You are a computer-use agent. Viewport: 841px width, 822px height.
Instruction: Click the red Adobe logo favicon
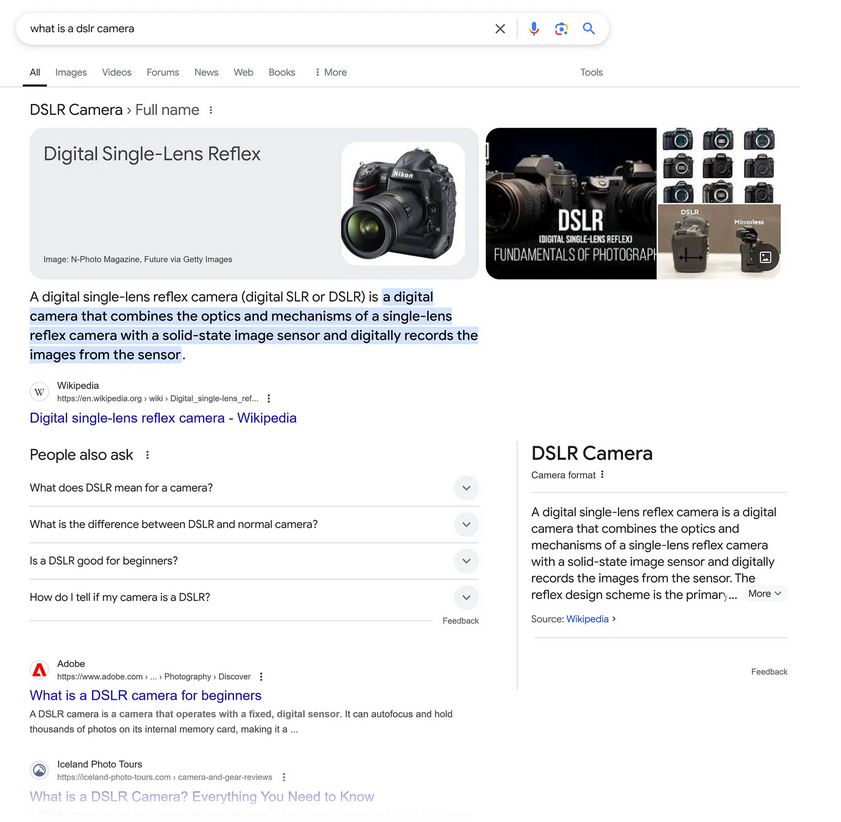coord(39,670)
